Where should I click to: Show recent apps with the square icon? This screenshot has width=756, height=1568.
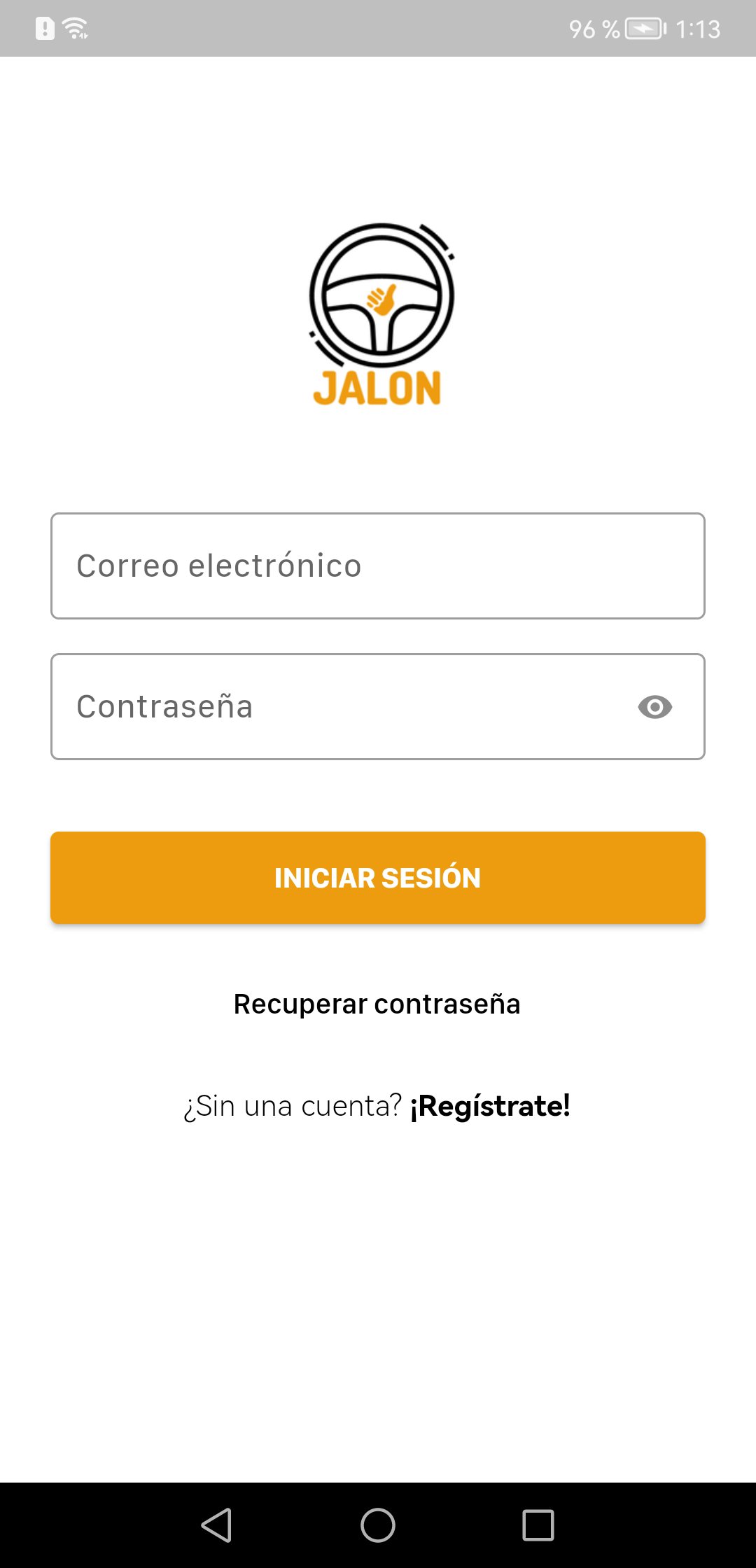(x=538, y=1525)
